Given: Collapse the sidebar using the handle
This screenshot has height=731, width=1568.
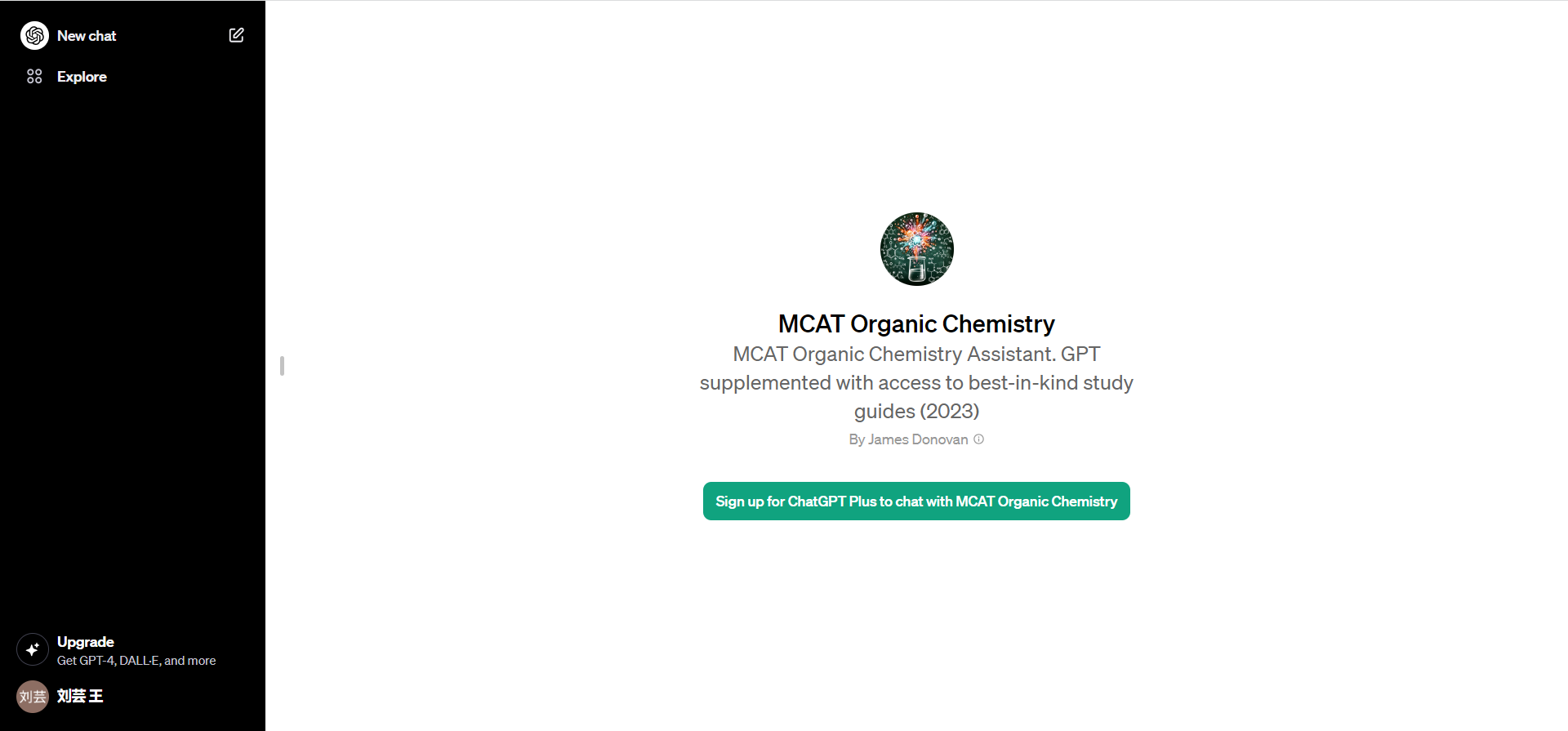Looking at the screenshot, I should coord(282,366).
